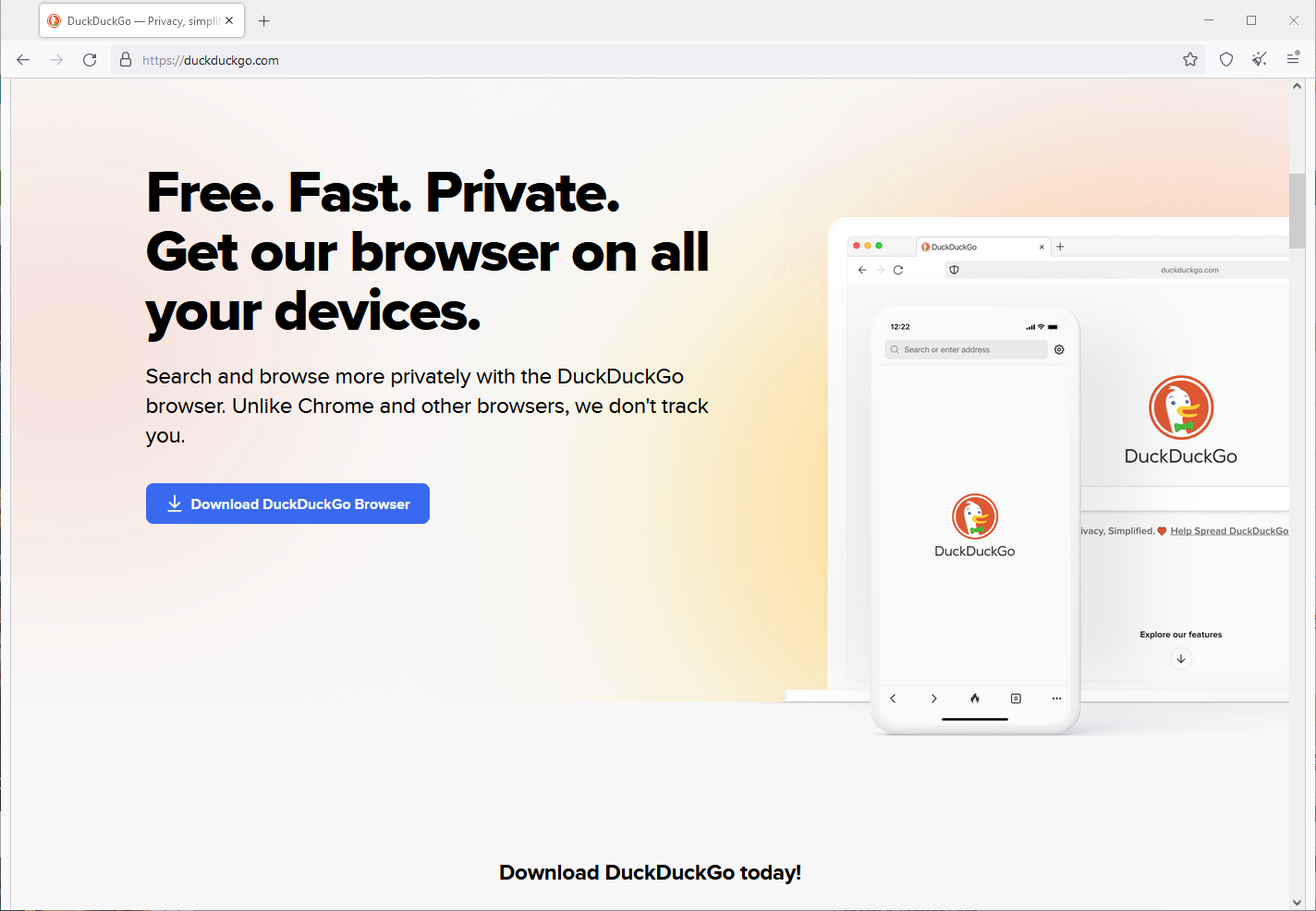Click the duck logo on phone mockup

pos(975,516)
